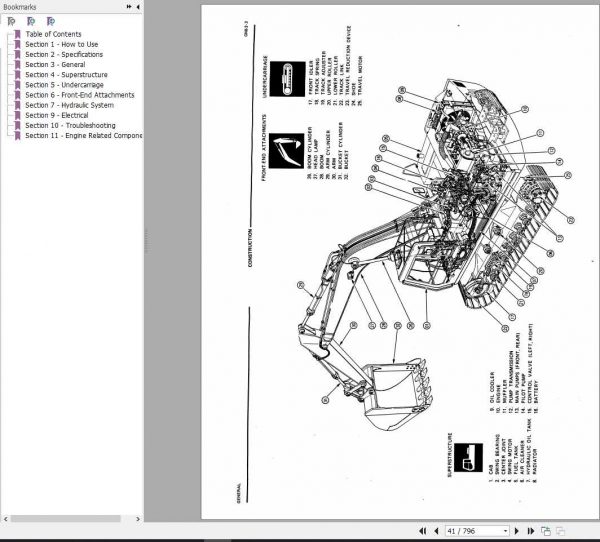Click the Bookmarks panel title

[x=20, y=7]
